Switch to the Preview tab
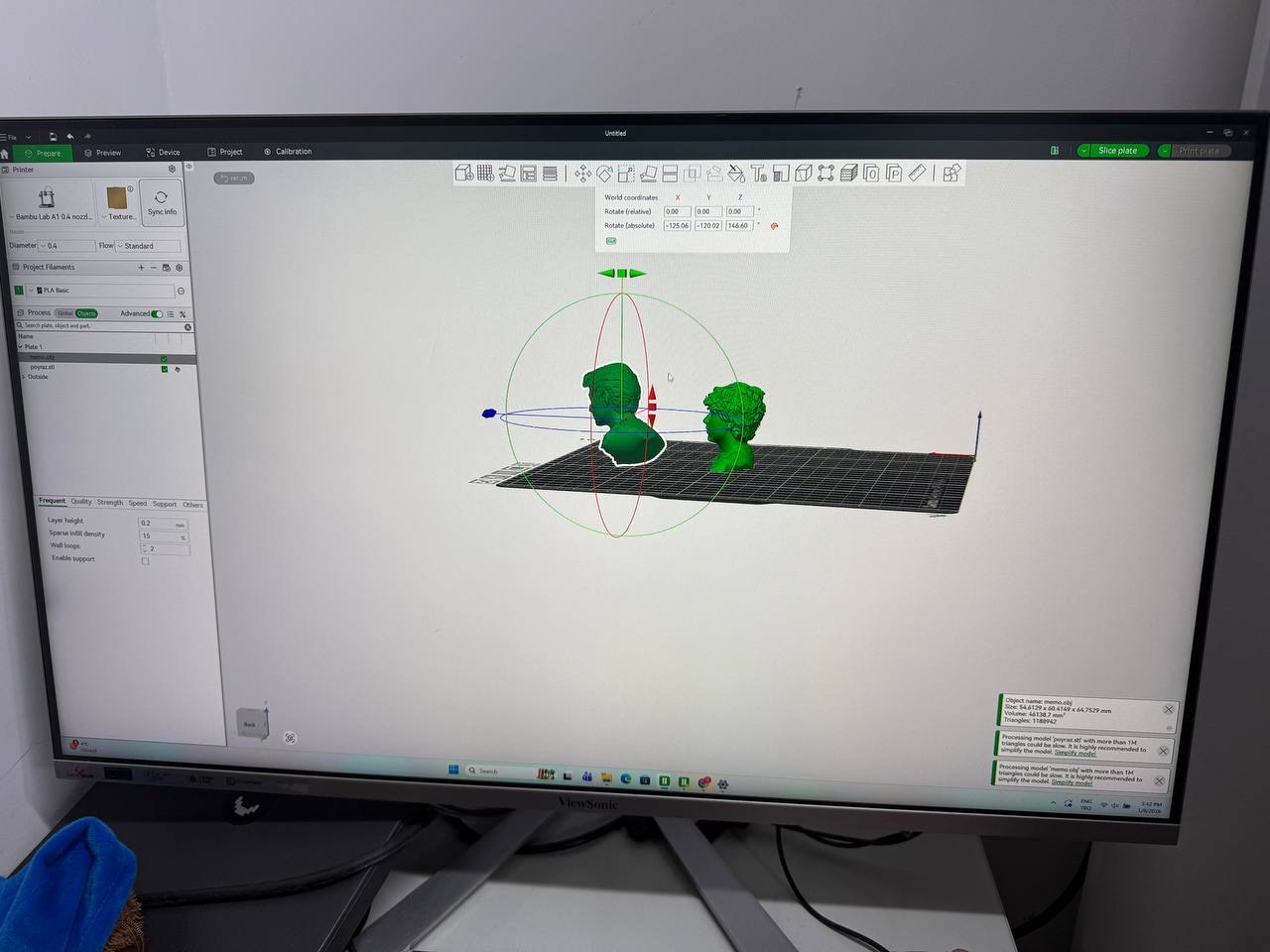The image size is (1270, 952). point(102,153)
